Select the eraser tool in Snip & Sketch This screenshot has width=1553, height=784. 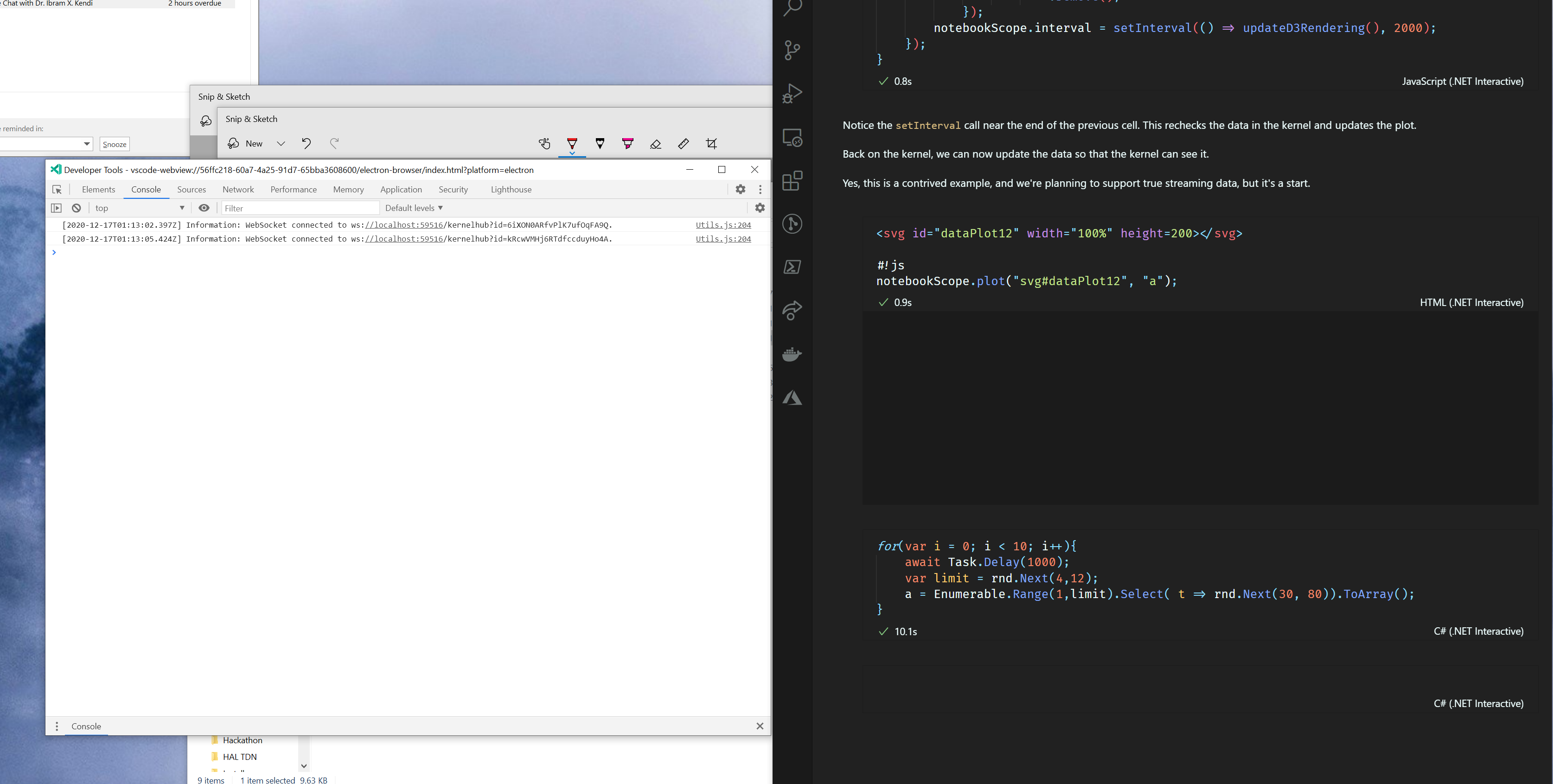coord(655,143)
